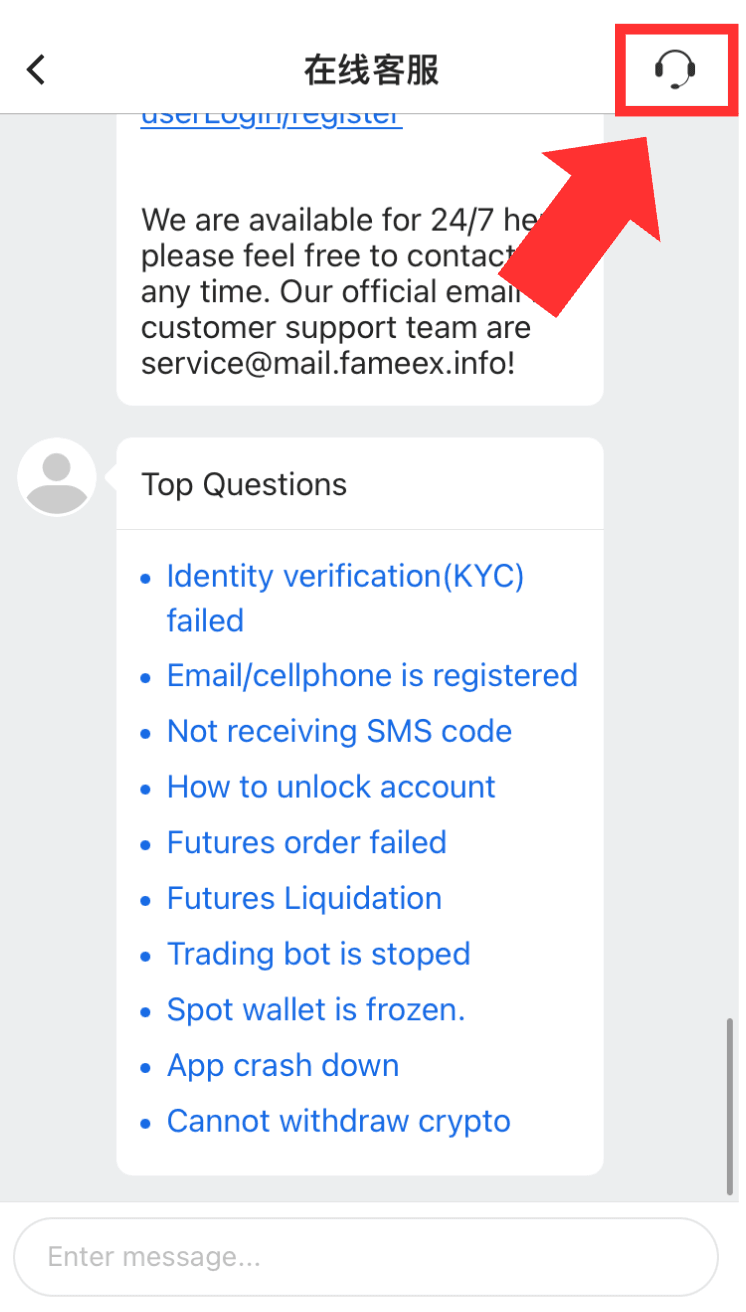Tap the 在线客服 page title
Screen dimensions: 746x1312
coord(372,70)
